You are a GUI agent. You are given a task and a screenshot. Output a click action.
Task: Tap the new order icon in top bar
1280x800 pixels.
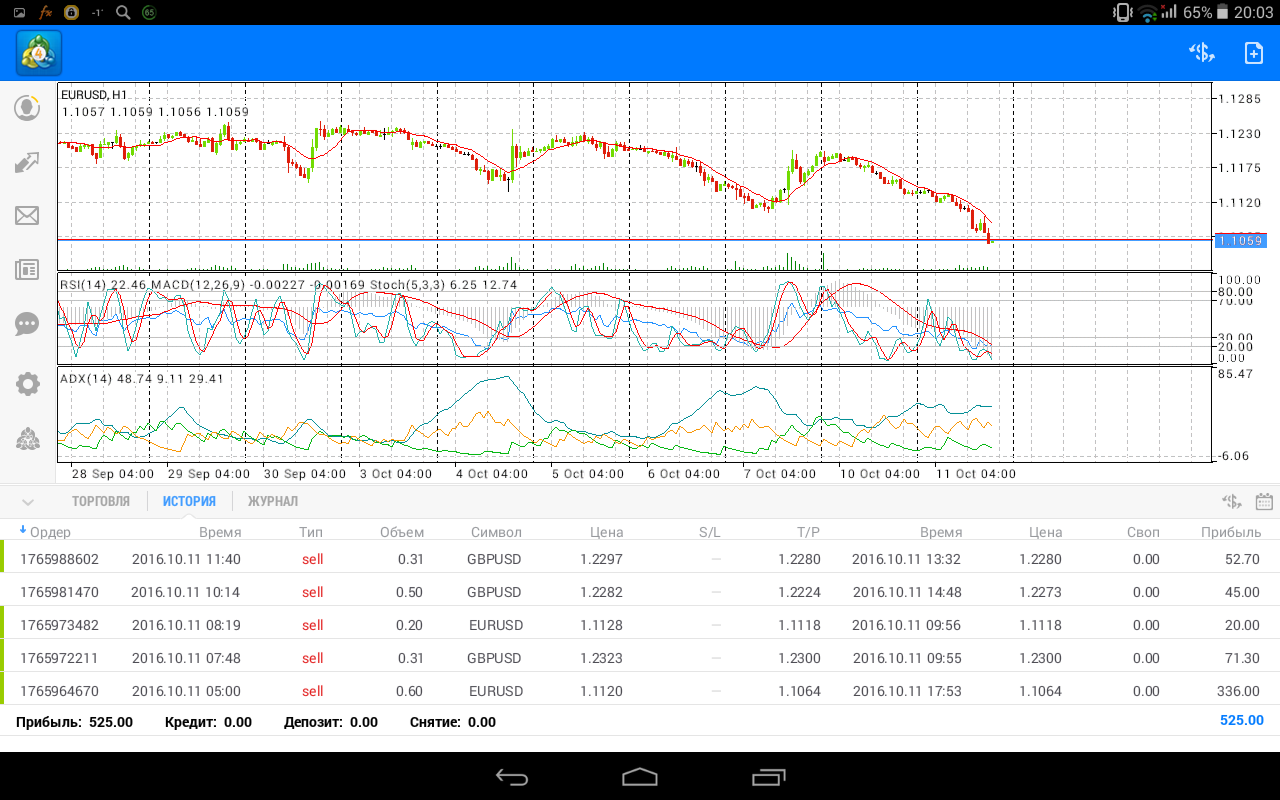(1253, 53)
